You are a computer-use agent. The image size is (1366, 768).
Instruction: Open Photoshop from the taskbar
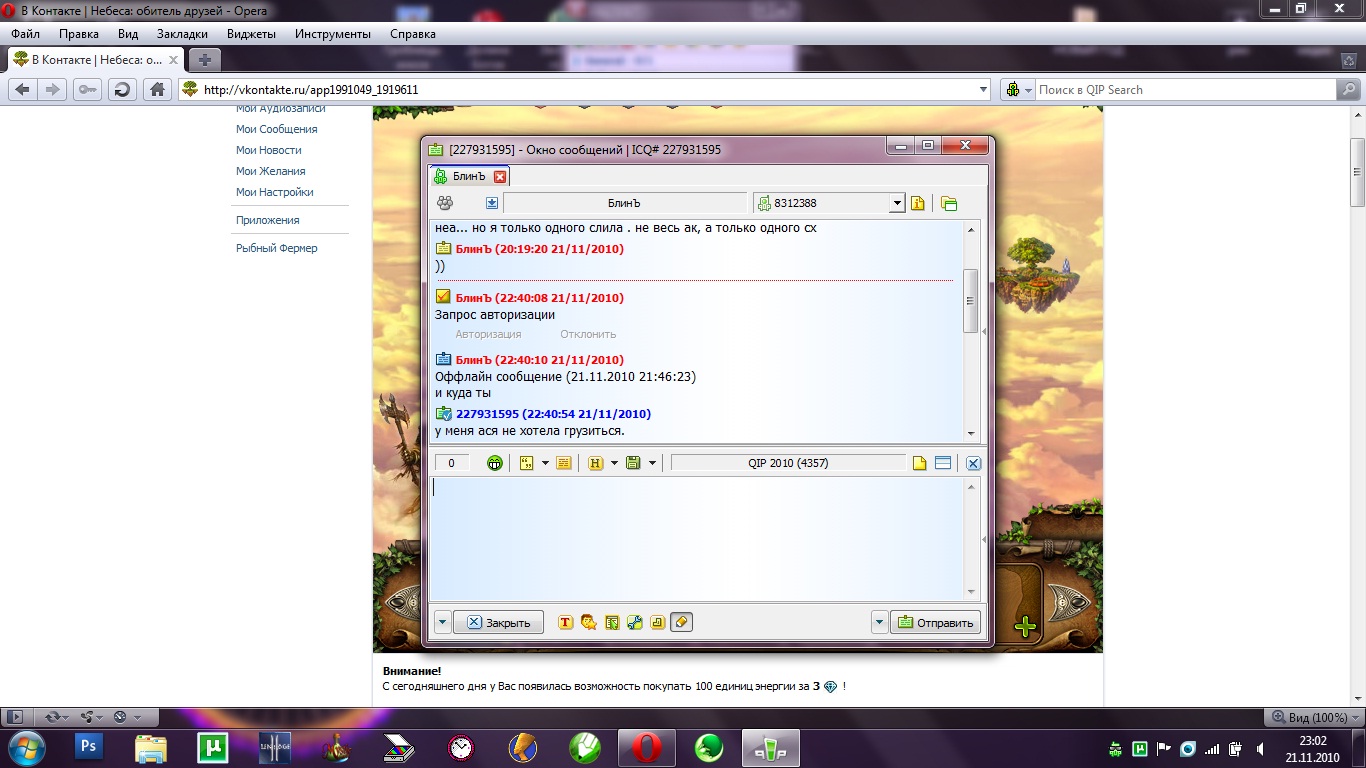click(x=89, y=747)
